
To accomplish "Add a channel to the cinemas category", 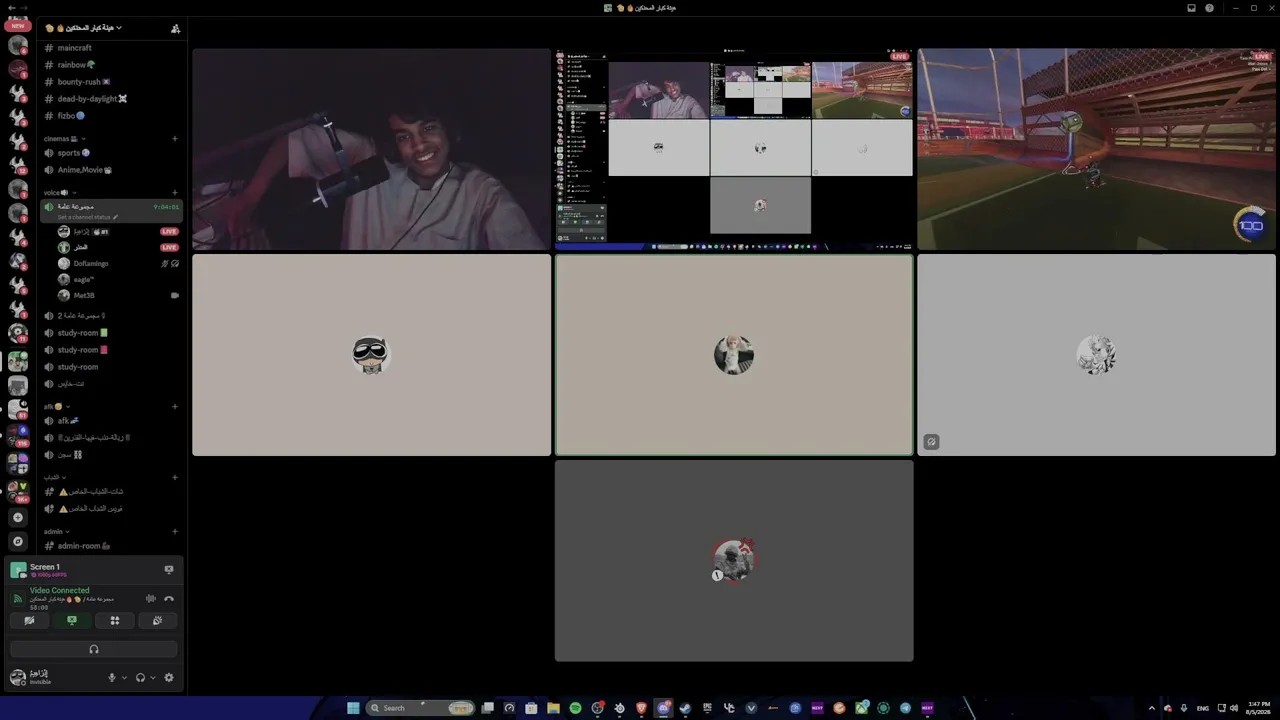I will pos(175,139).
